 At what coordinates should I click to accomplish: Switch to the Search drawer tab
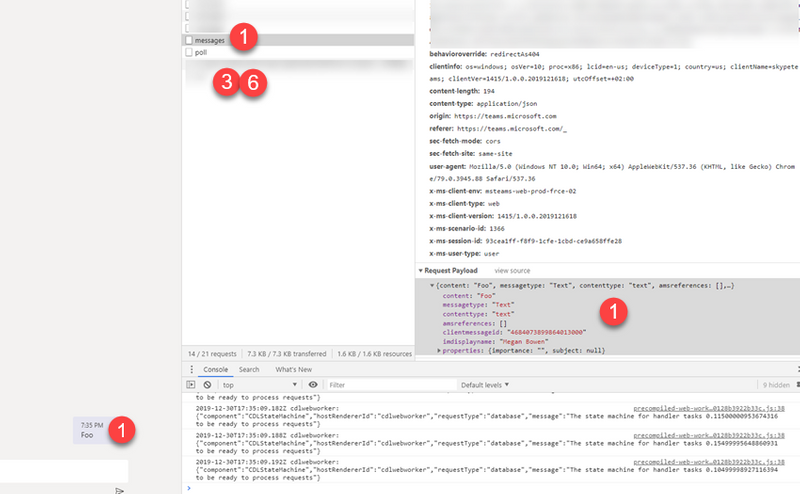tap(249, 369)
